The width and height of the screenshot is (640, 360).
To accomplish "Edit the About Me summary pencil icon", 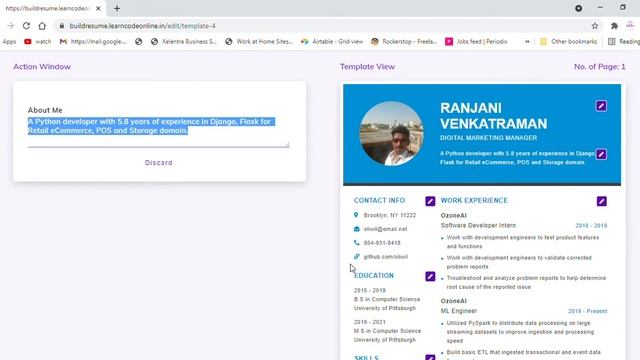I will coord(601,154).
